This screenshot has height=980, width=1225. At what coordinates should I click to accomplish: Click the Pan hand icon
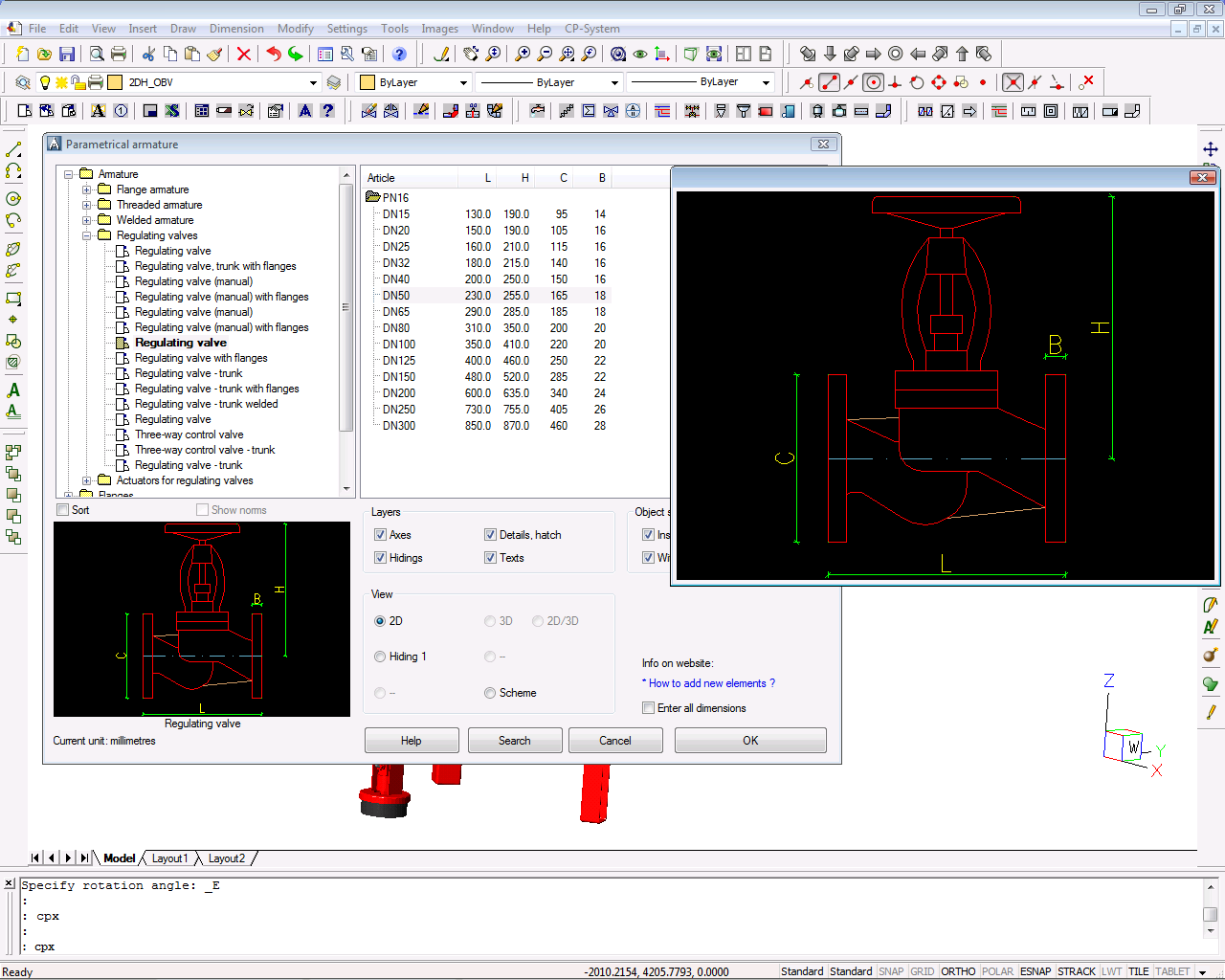pos(470,54)
